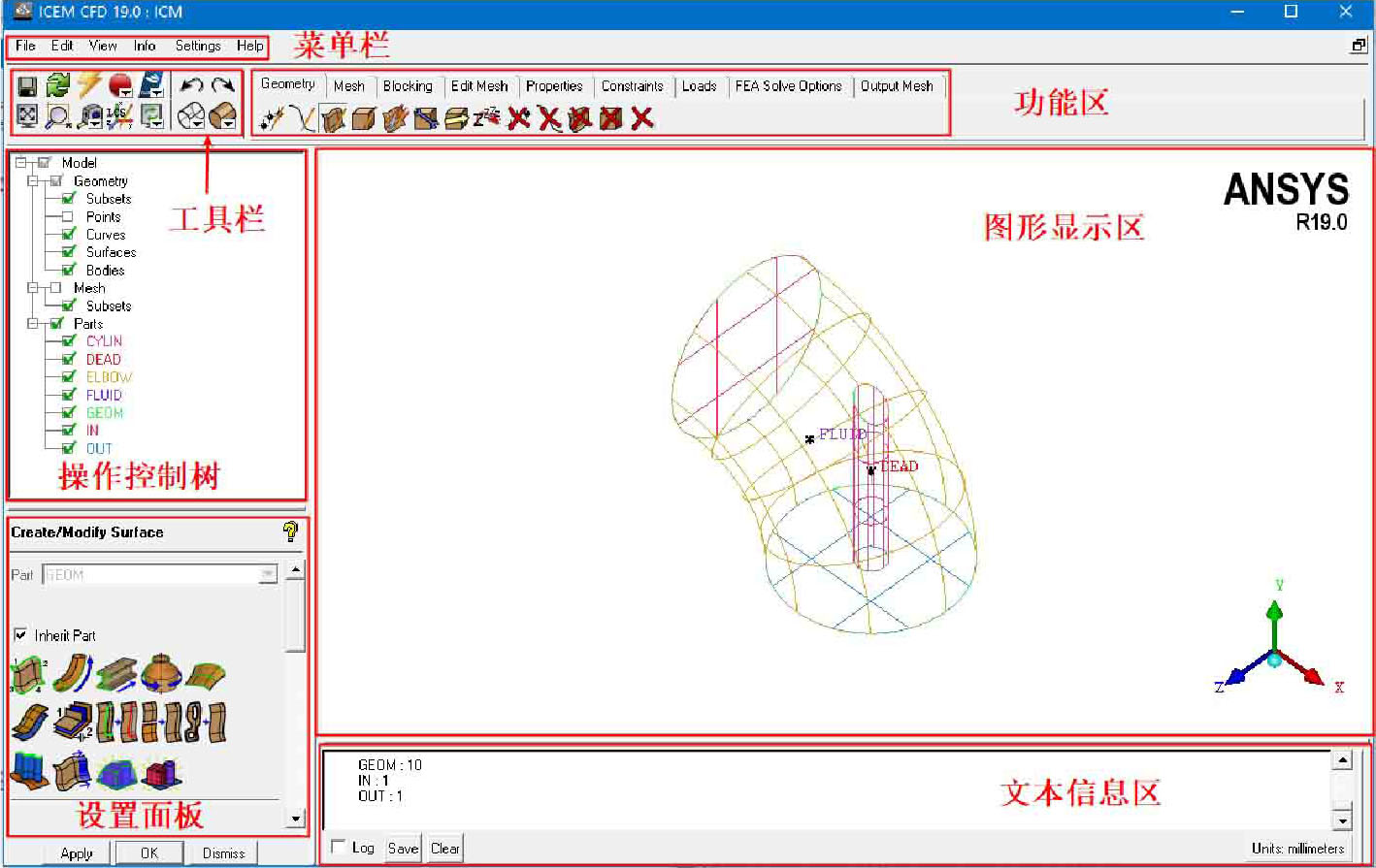Toggle the Log checkbox in message area
The height and width of the screenshot is (868, 1376).
pyautogui.click(x=338, y=847)
